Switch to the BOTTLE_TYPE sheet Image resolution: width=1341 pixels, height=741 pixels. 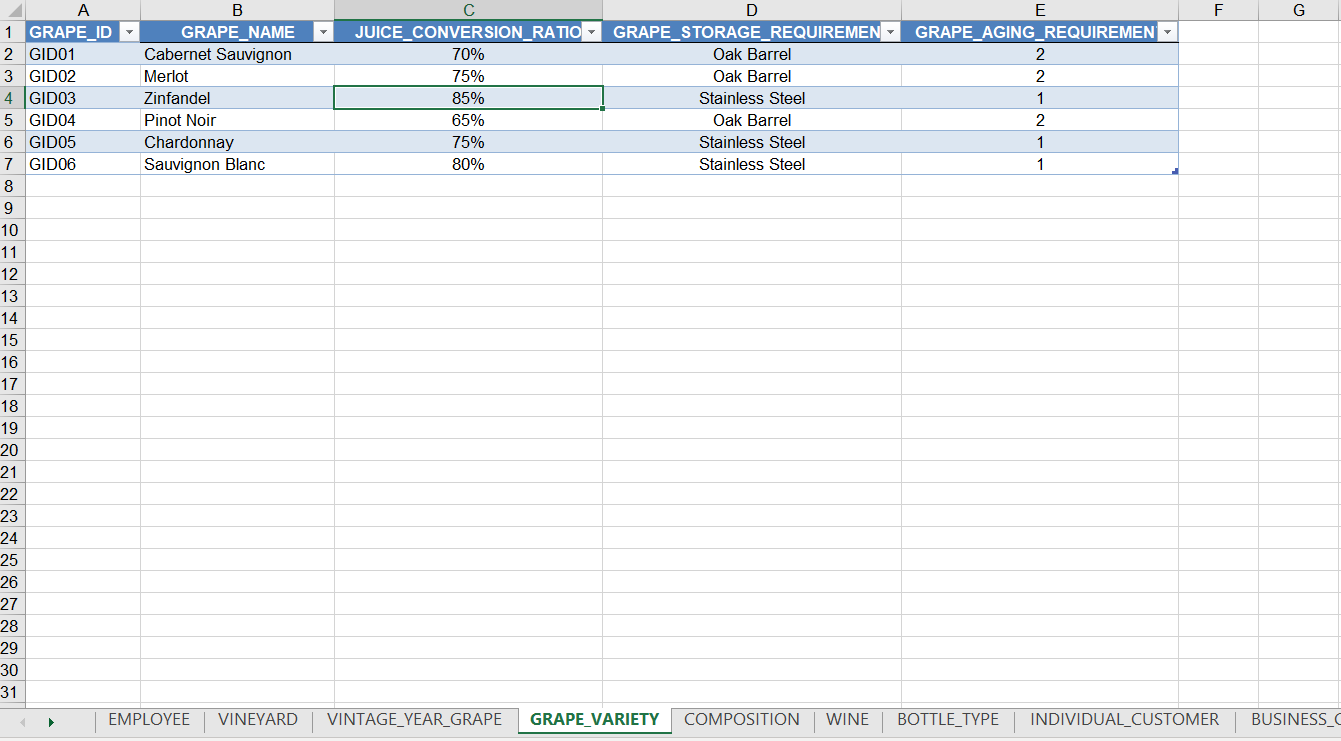[x=948, y=719]
